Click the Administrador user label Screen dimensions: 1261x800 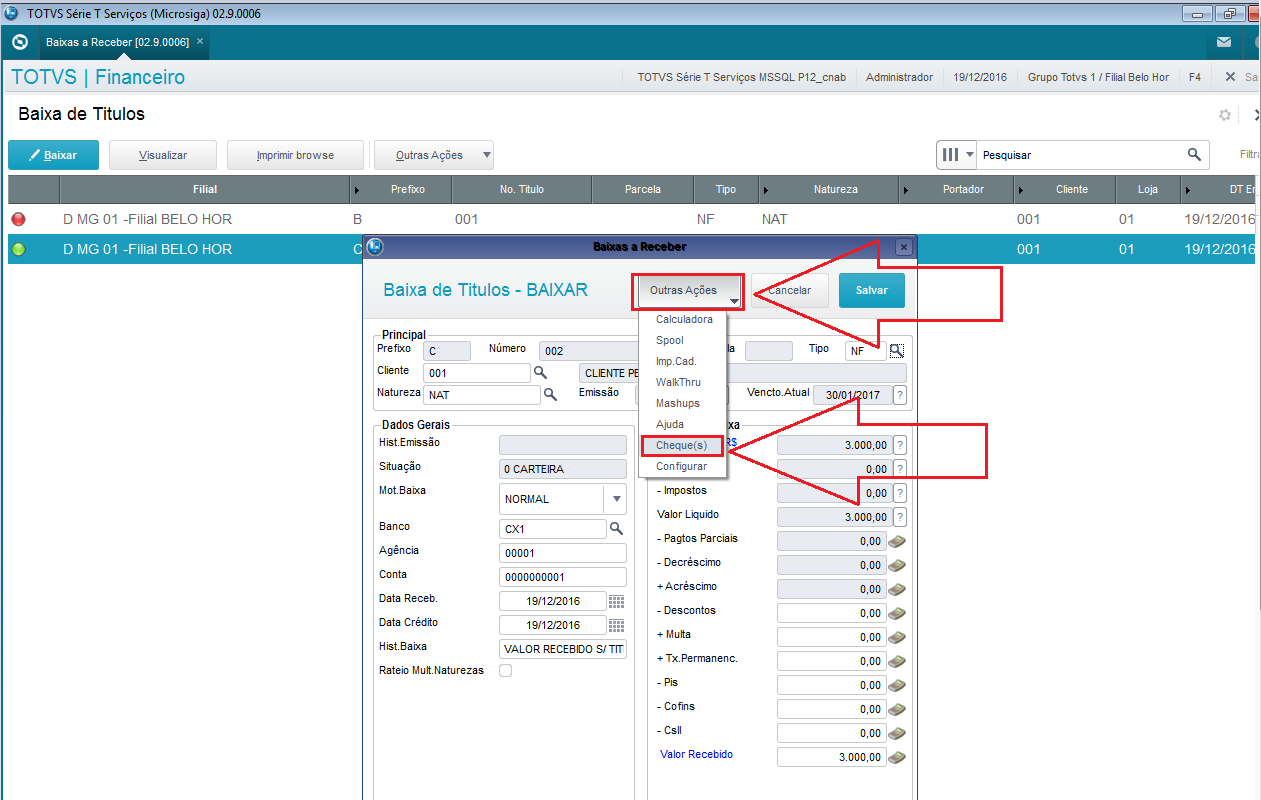pyautogui.click(x=899, y=77)
